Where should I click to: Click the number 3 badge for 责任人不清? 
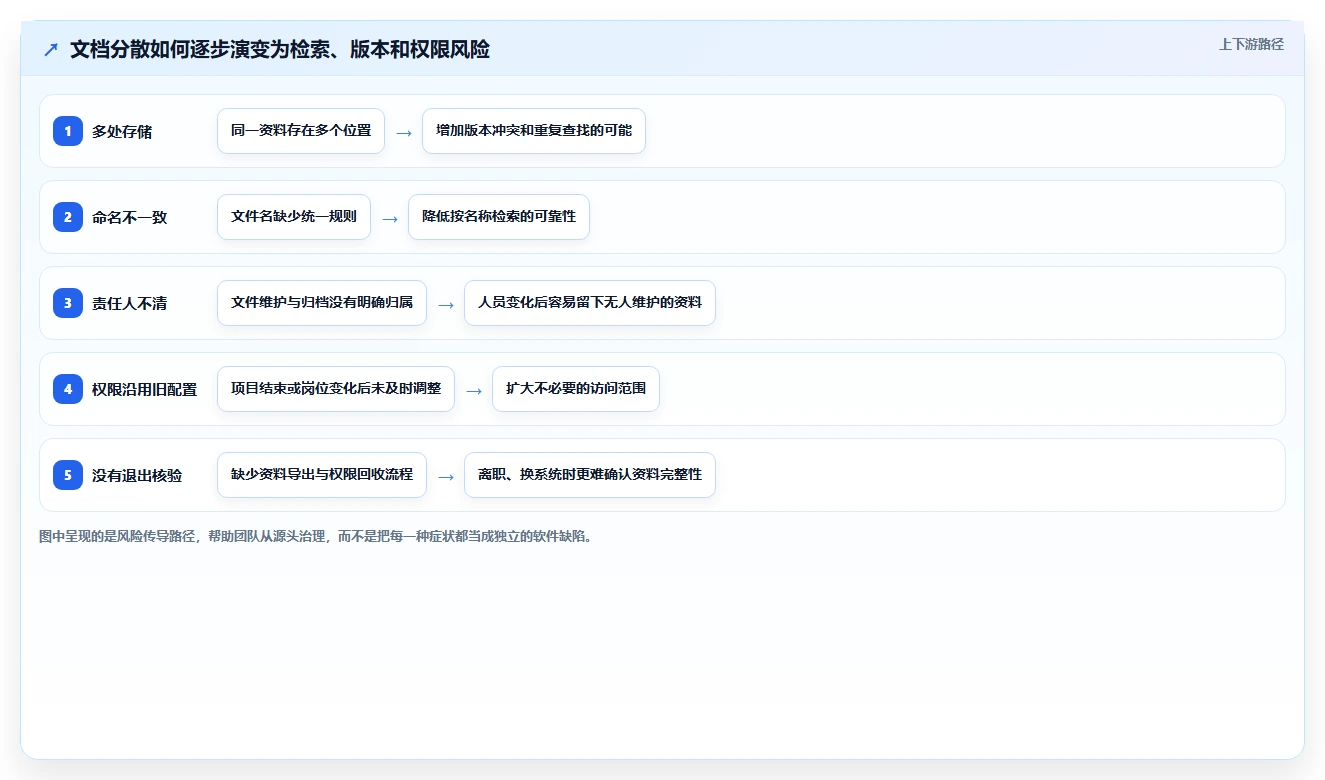(x=68, y=303)
